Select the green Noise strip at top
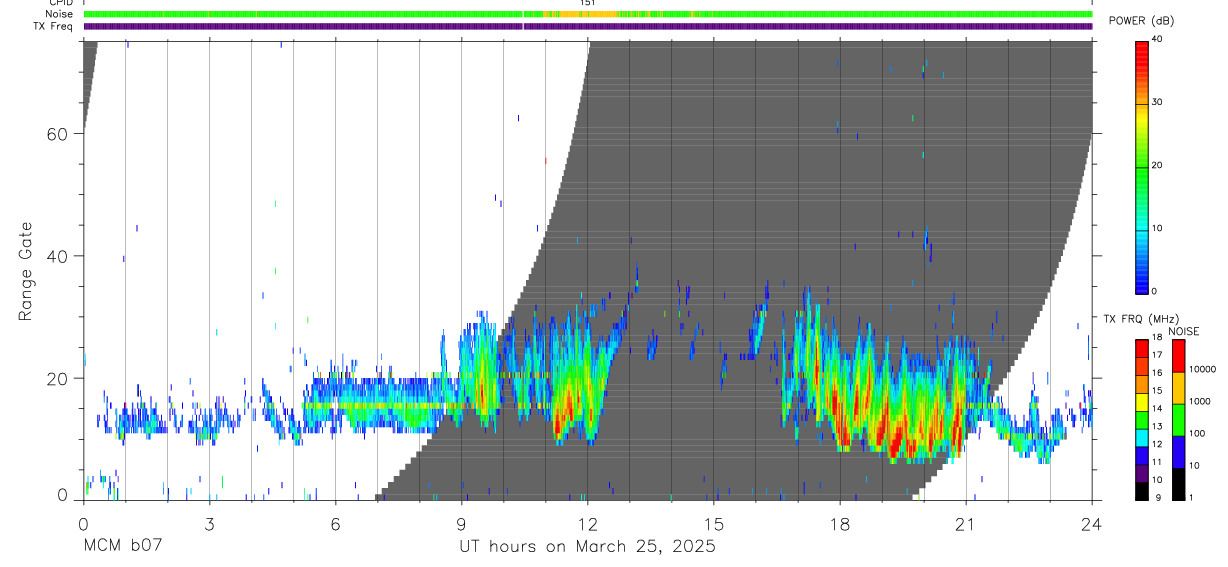1228x567 pixels. 588,15
